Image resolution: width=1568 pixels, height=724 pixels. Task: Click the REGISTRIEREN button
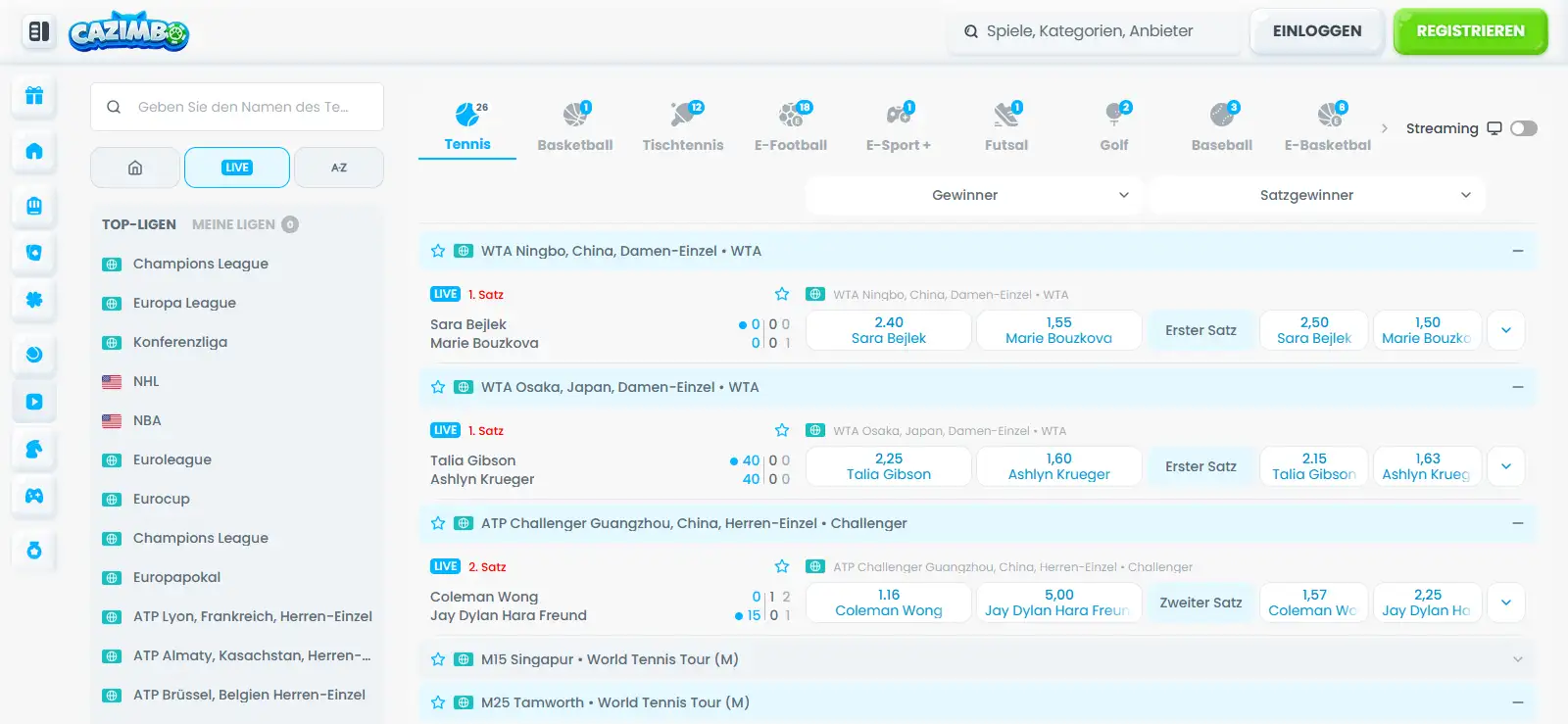click(x=1471, y=31)
